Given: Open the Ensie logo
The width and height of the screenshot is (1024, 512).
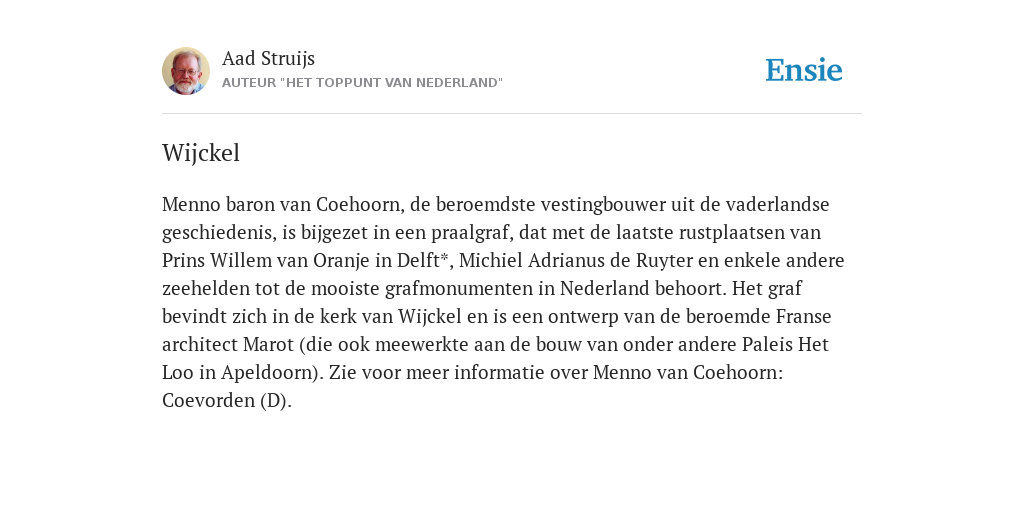Looking at the screenshot, I should [x=804, y=71].
